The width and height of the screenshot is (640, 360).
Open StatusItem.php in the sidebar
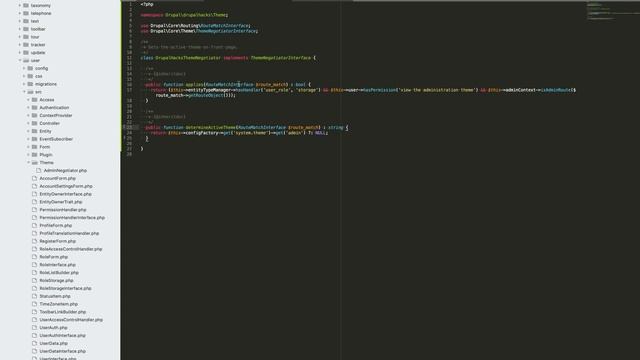[55, 296]
